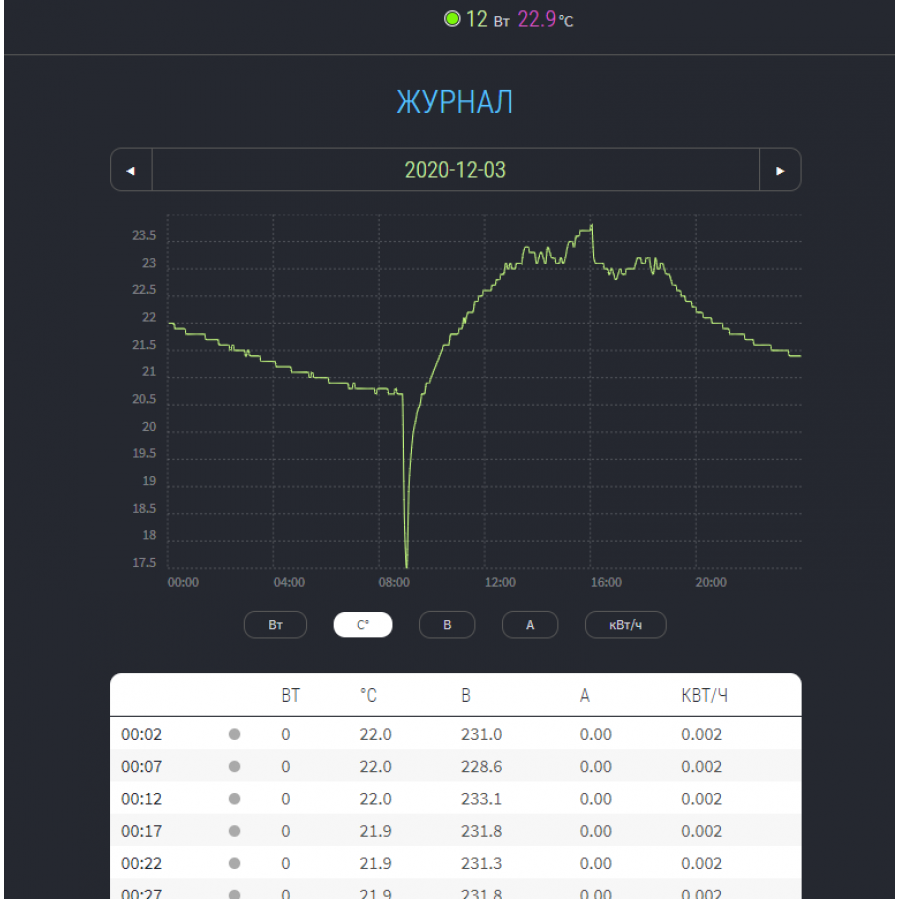Click the gray status dot for 00:07
Image resolution: width=900 pixels, height=900 pixels.
tap(234, 767)
